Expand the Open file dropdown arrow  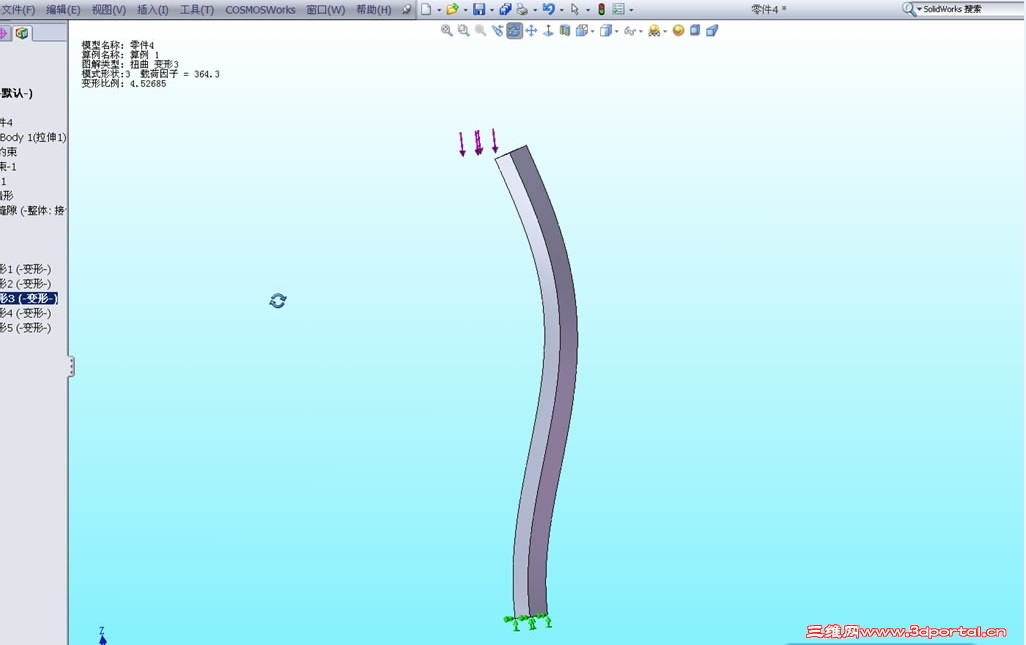coord(465,10)
